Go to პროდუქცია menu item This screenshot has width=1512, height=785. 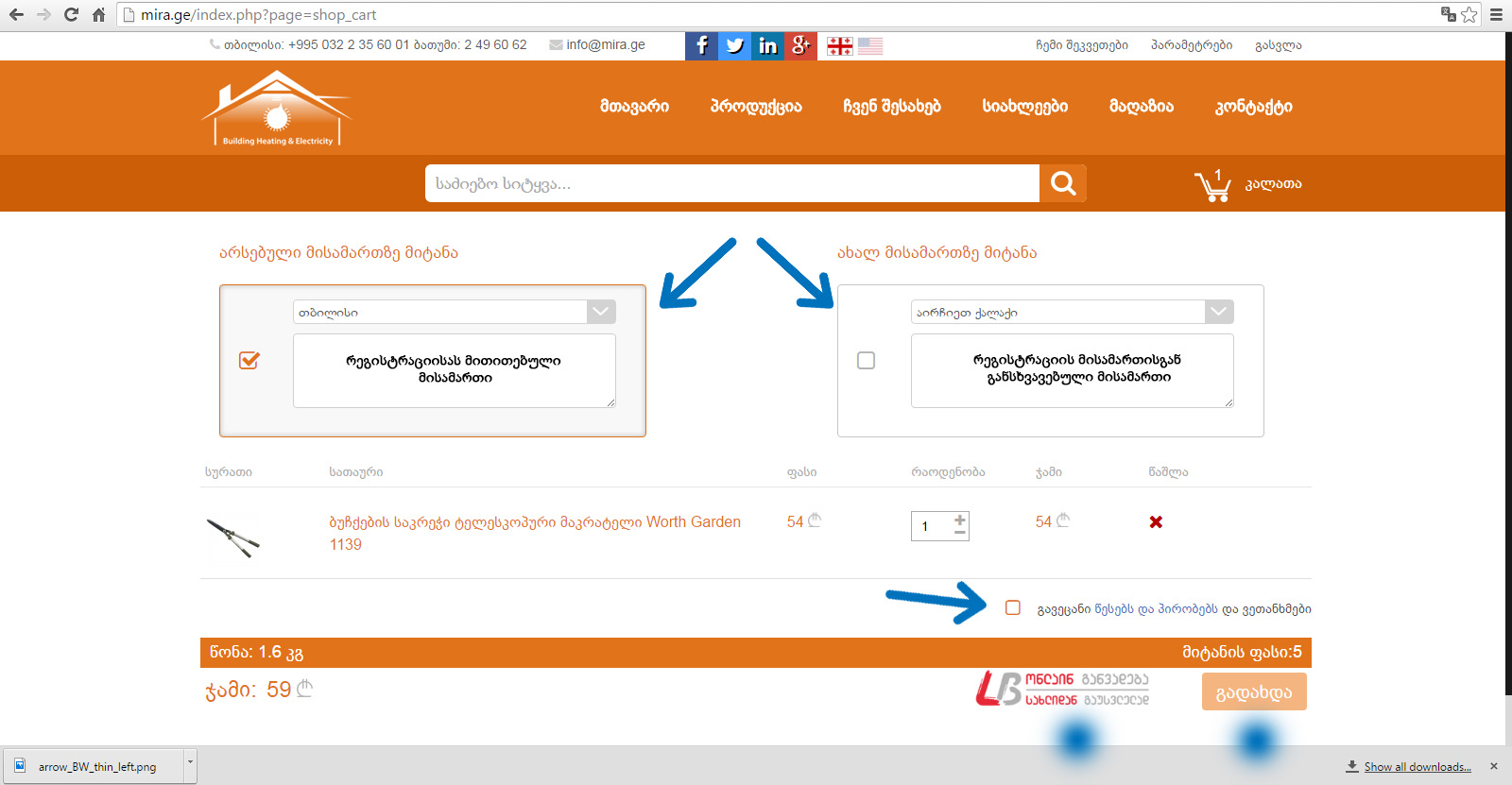(756, 107)
